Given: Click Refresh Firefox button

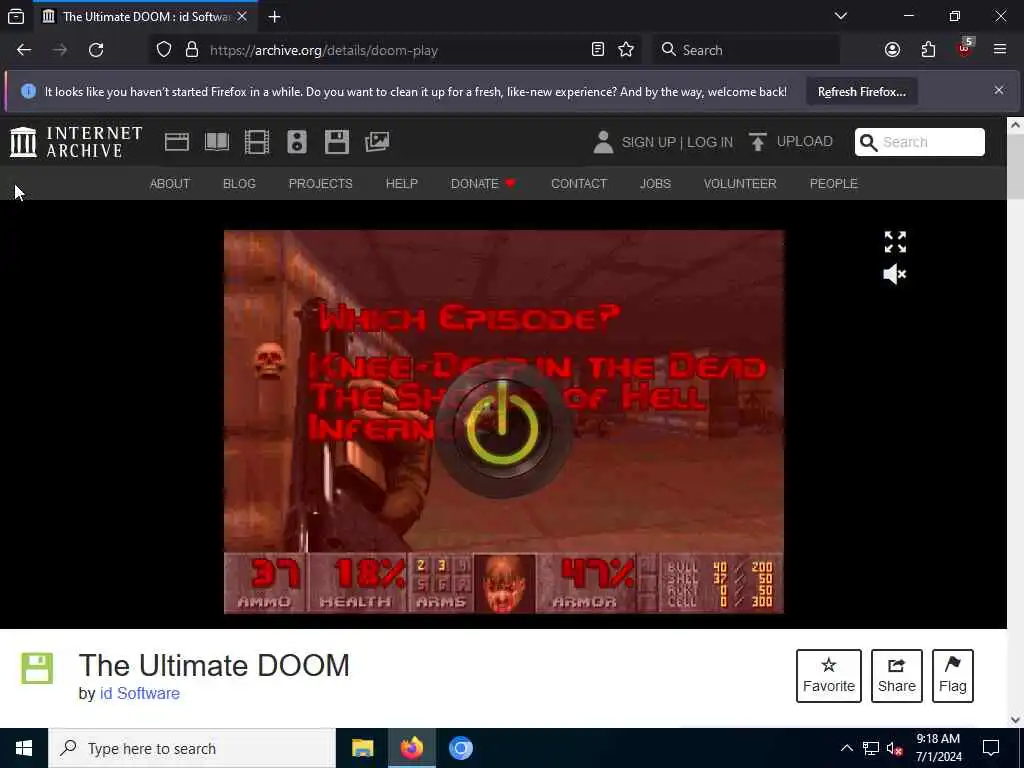Looking at the screenshot, I should point(861,92).
